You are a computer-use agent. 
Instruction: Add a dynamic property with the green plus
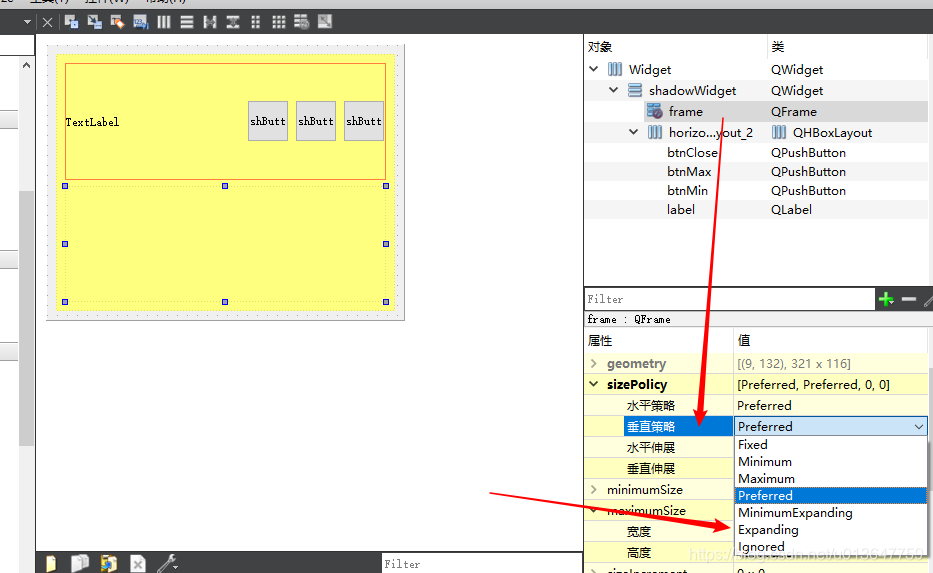886,299
